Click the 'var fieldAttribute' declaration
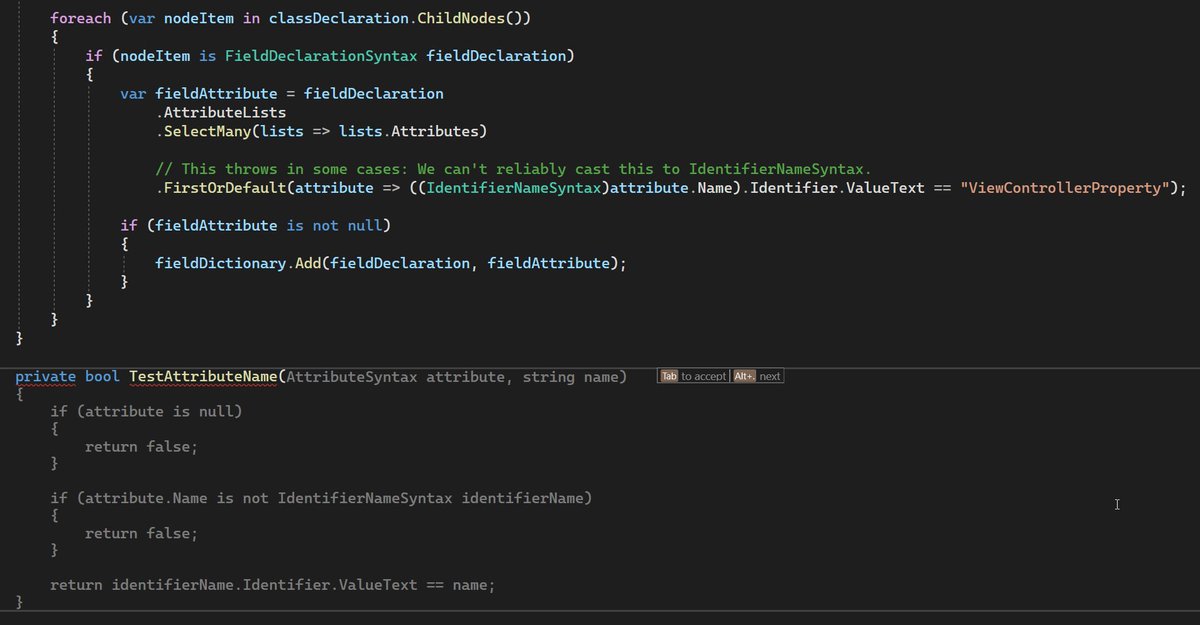Screen dimensions: 1200x625 pyautogui.click(x=198, y=93)
